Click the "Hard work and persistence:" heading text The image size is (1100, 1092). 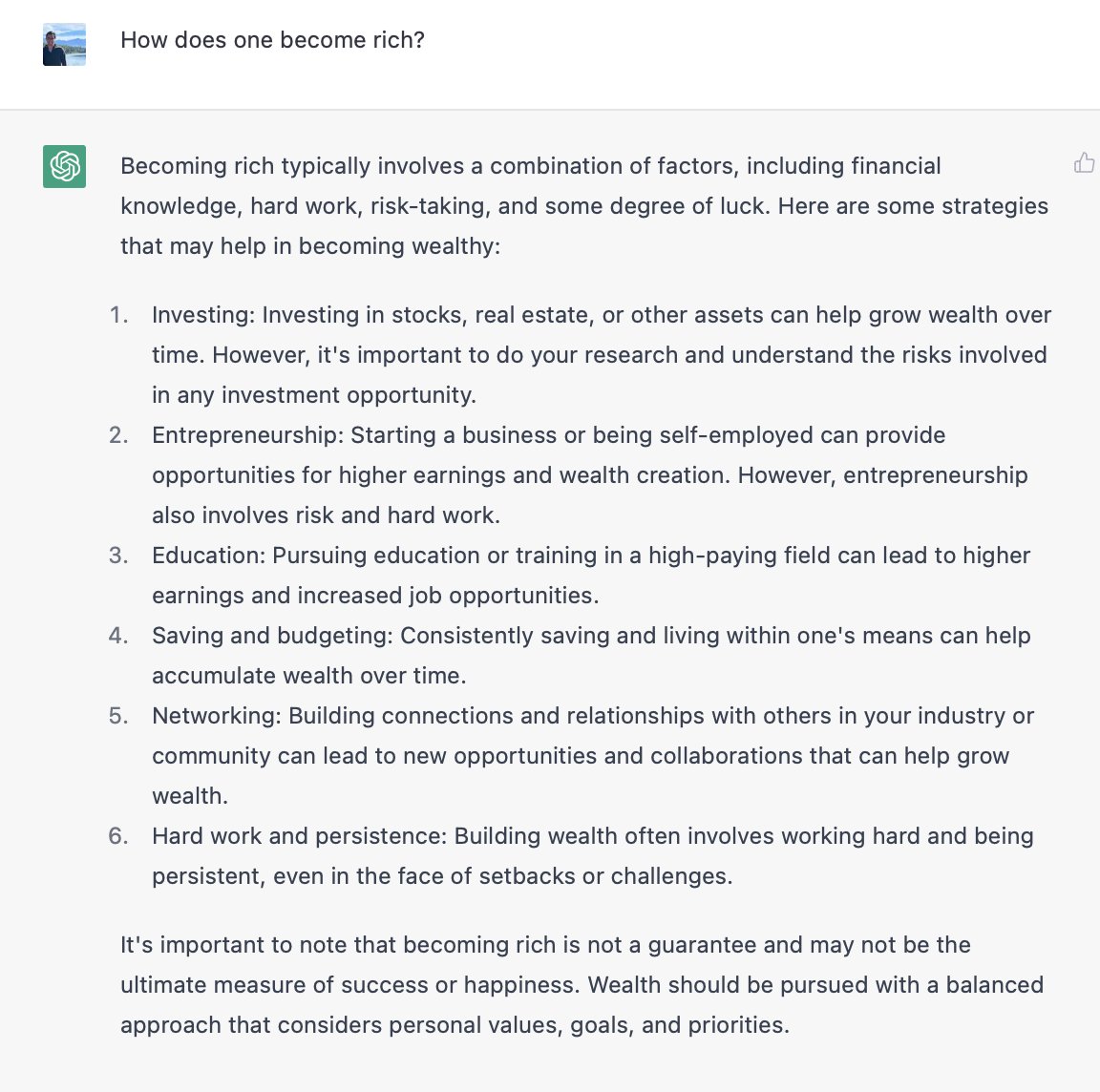point(299,836)
